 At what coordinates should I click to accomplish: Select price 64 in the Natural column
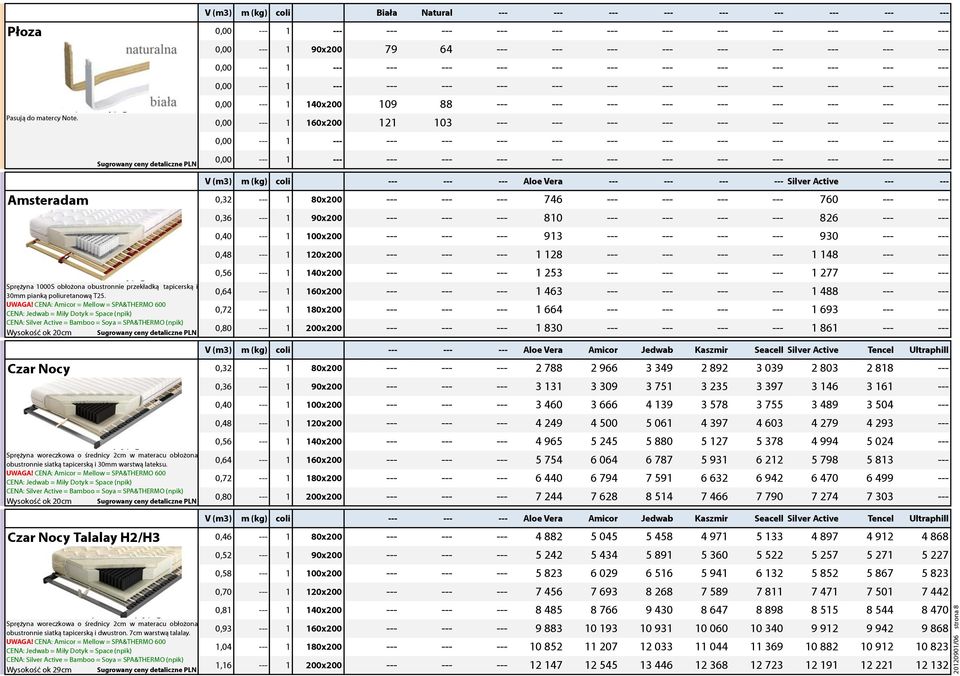446,49
